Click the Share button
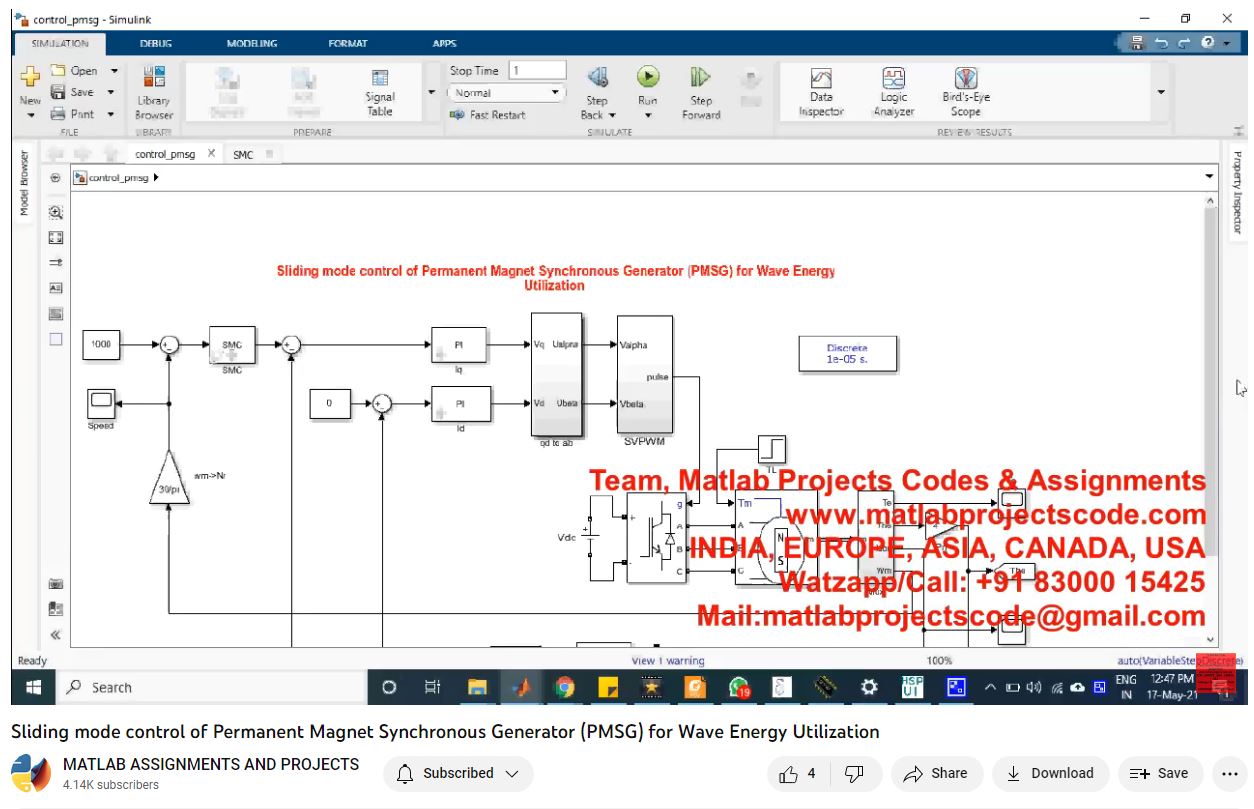The width and height of the screenshot is (1254, 809). 935,773
